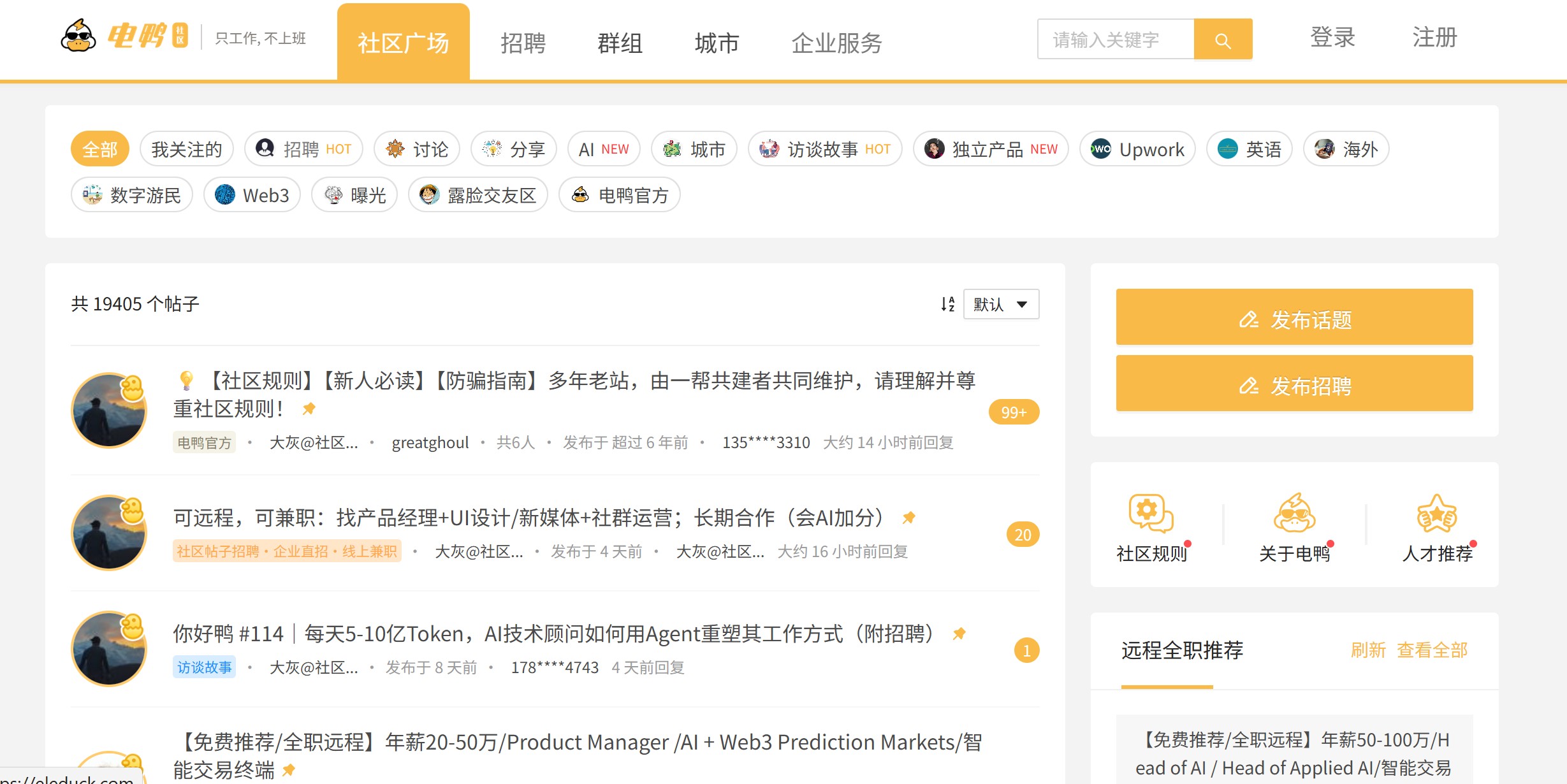The width and height of the screenshot is (1567, 784).
Task: Switch to the 招聘 nav tab
Action: (523, 43)
